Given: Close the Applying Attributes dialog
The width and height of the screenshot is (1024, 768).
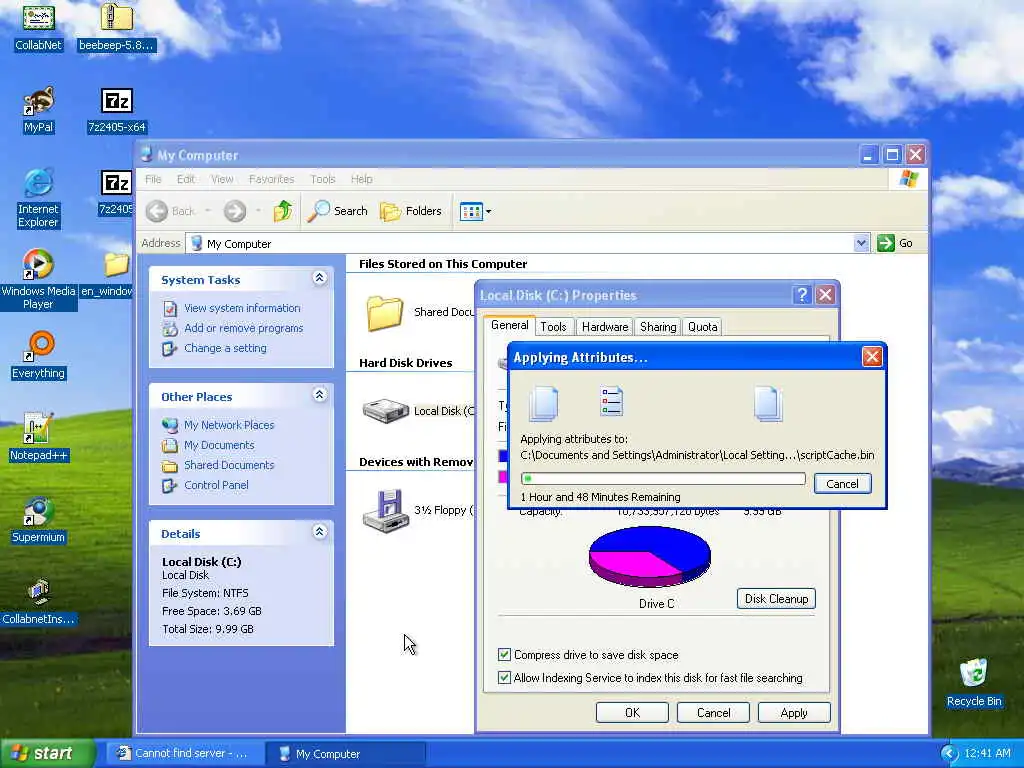Looking at the screenshot, I should pyautogui.click(x=872, y=357).
